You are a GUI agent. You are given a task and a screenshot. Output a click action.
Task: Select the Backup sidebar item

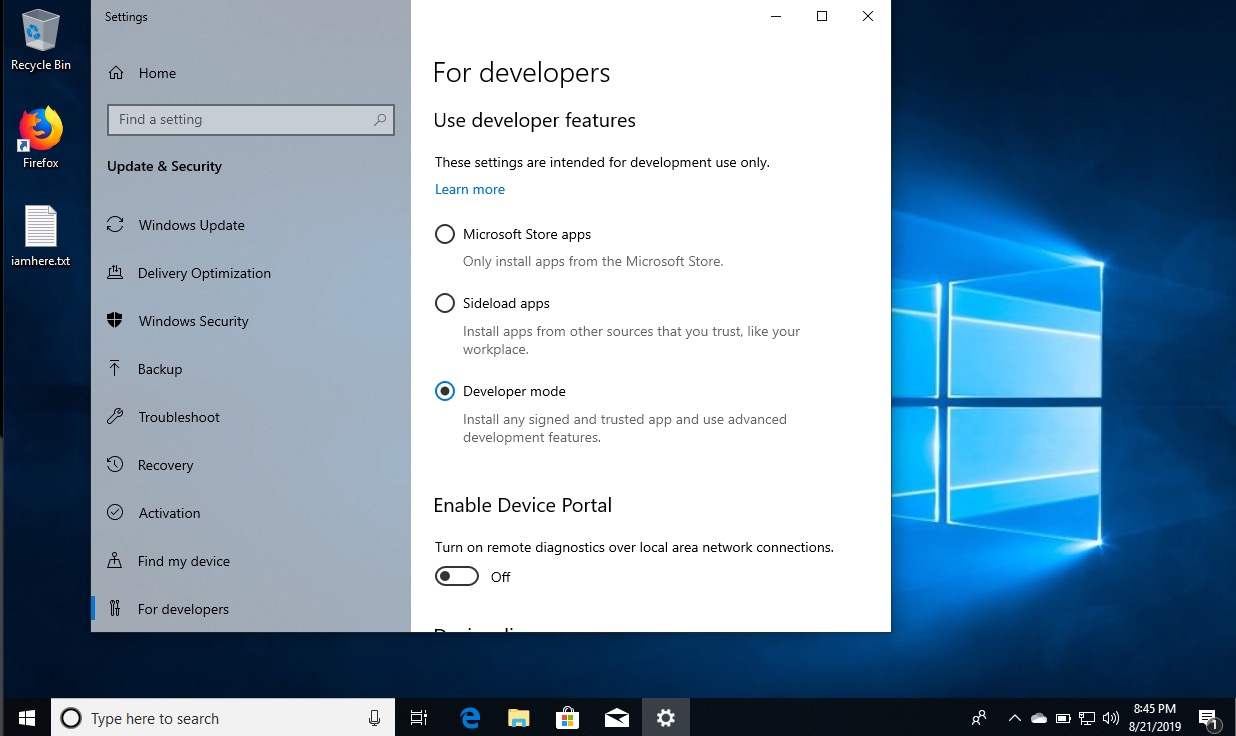tap(160, 369)
